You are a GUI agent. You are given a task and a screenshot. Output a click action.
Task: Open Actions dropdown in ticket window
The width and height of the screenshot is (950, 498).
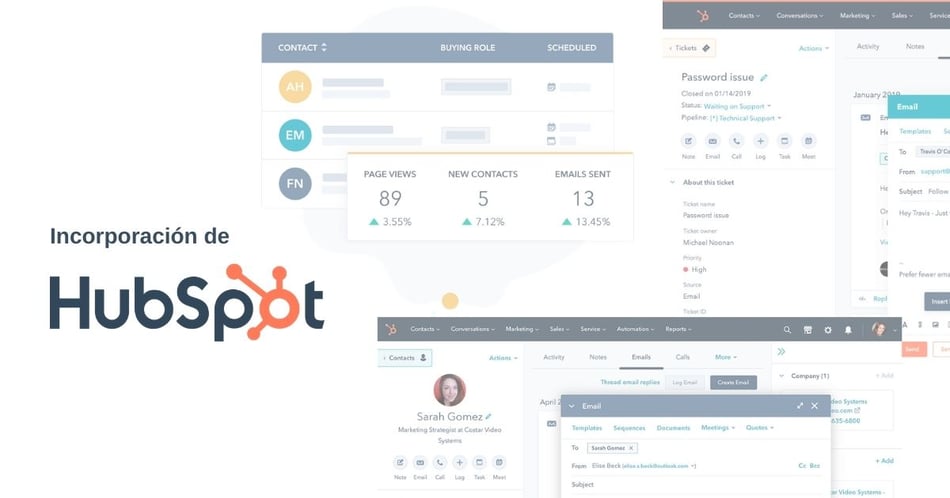[814, 48]
